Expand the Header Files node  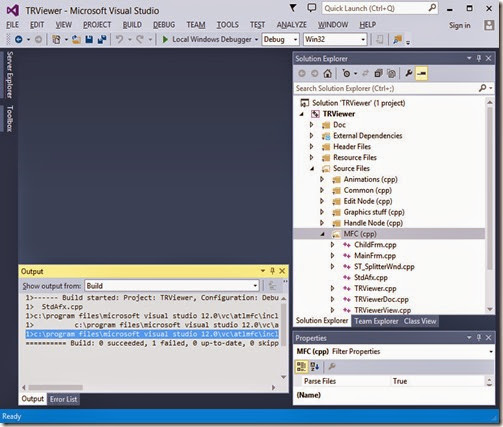[311, 146]
